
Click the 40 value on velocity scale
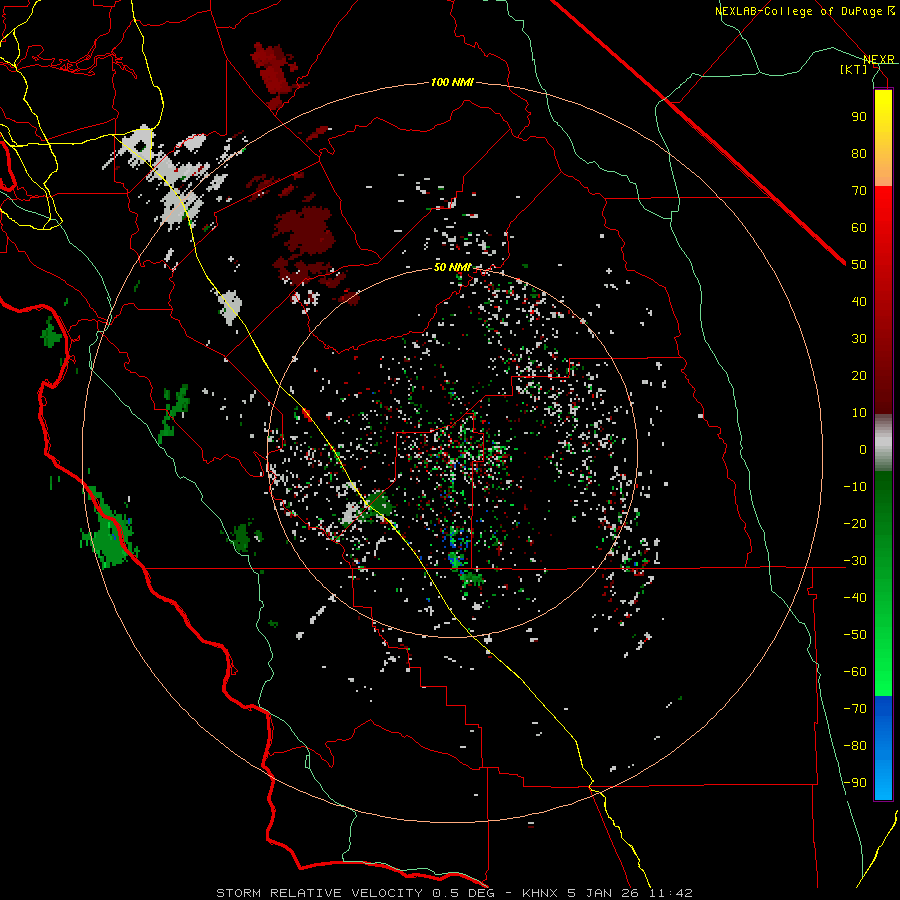click(859, 302)
